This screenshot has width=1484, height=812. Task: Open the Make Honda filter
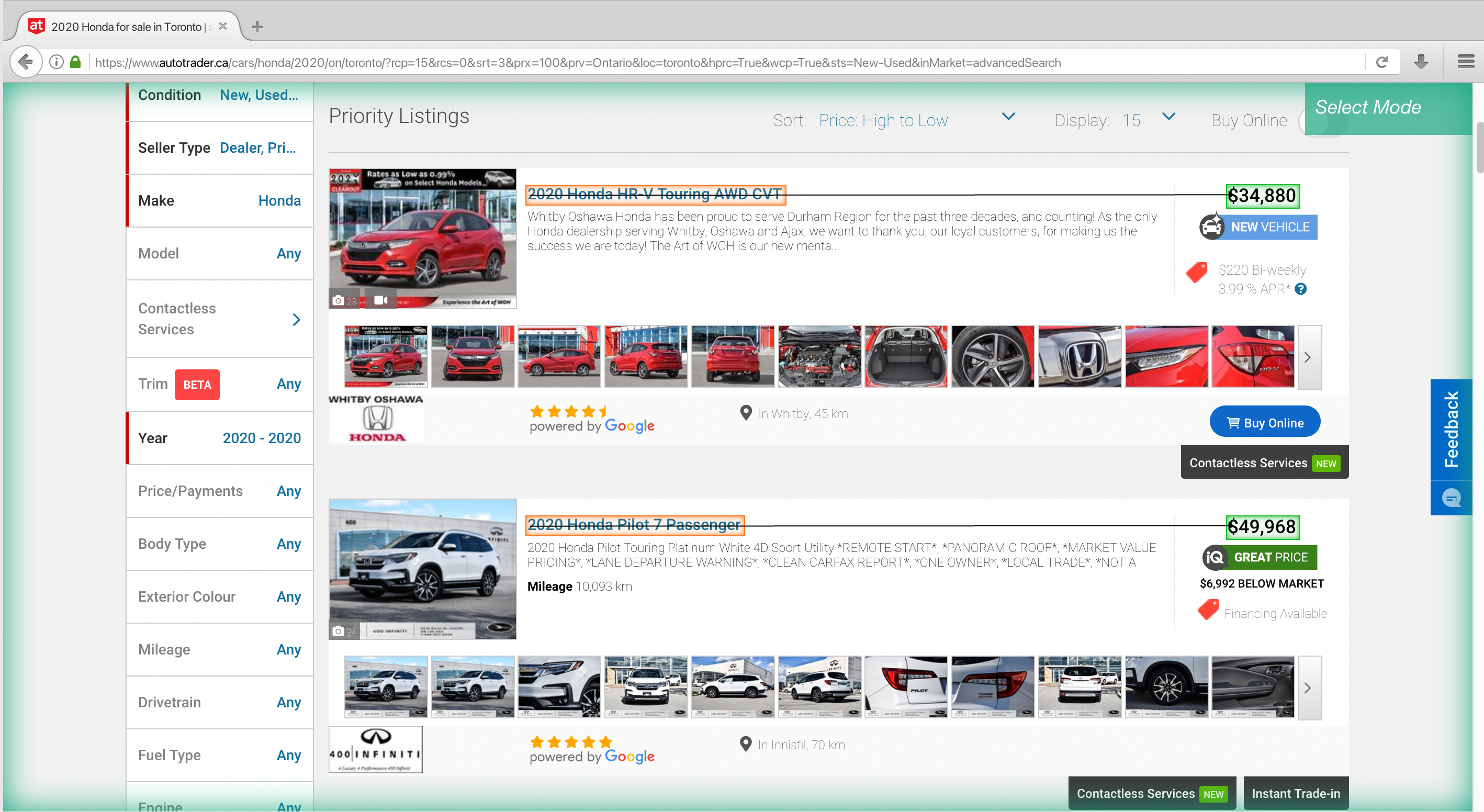tap(219, 200)
